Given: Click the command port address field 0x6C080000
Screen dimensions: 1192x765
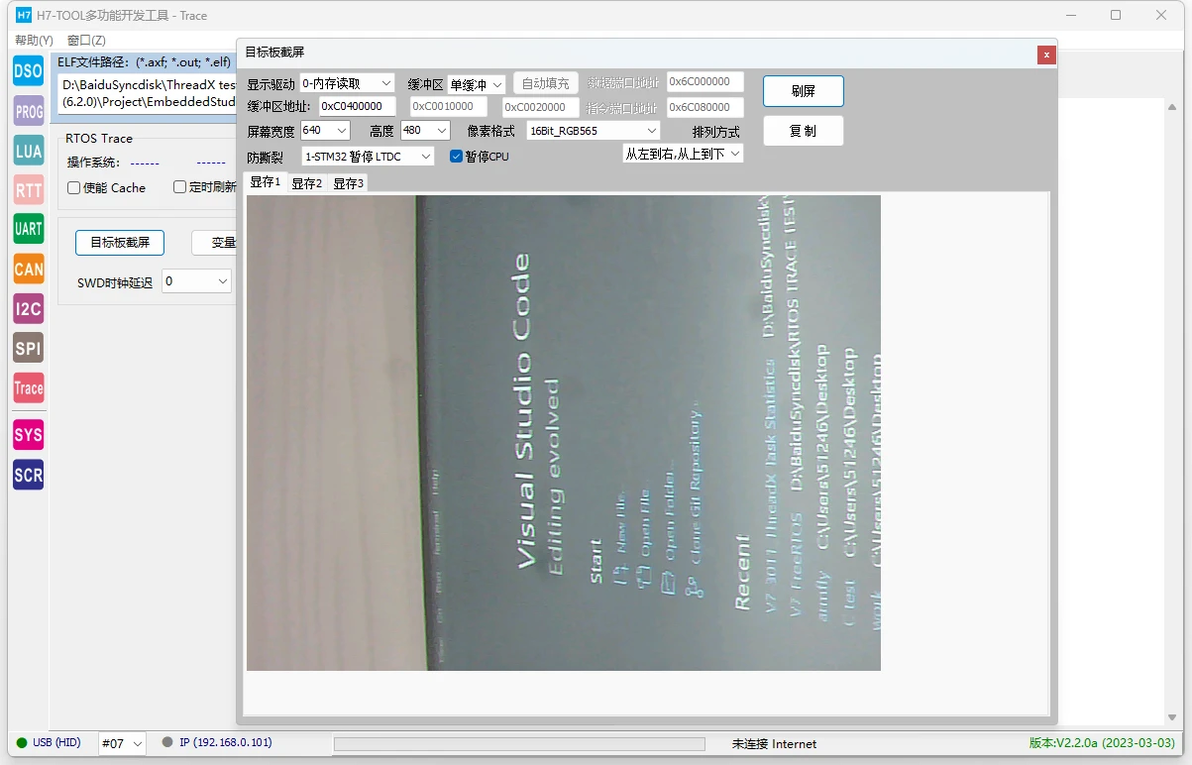Looking at the screenshot, I should [705, 107].
